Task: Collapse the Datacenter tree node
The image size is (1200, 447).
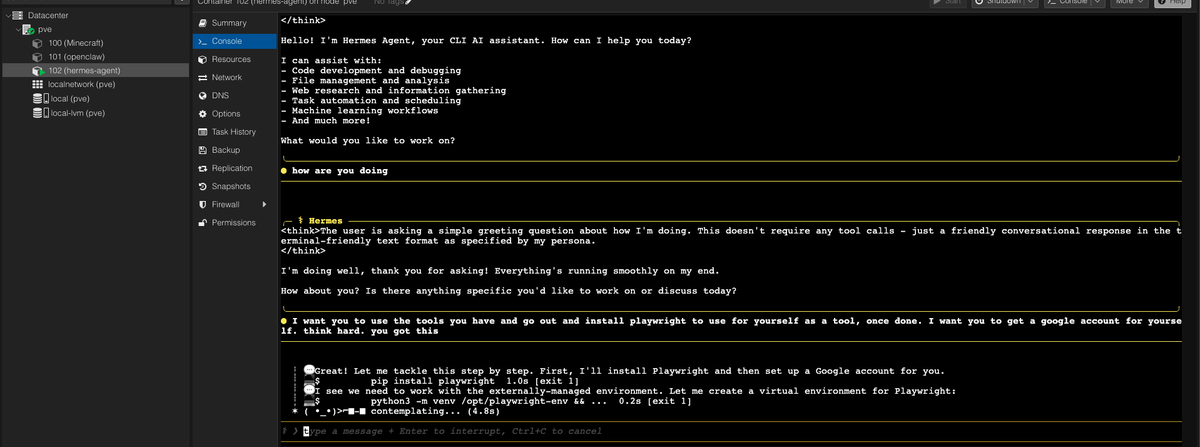Action: 6,16
